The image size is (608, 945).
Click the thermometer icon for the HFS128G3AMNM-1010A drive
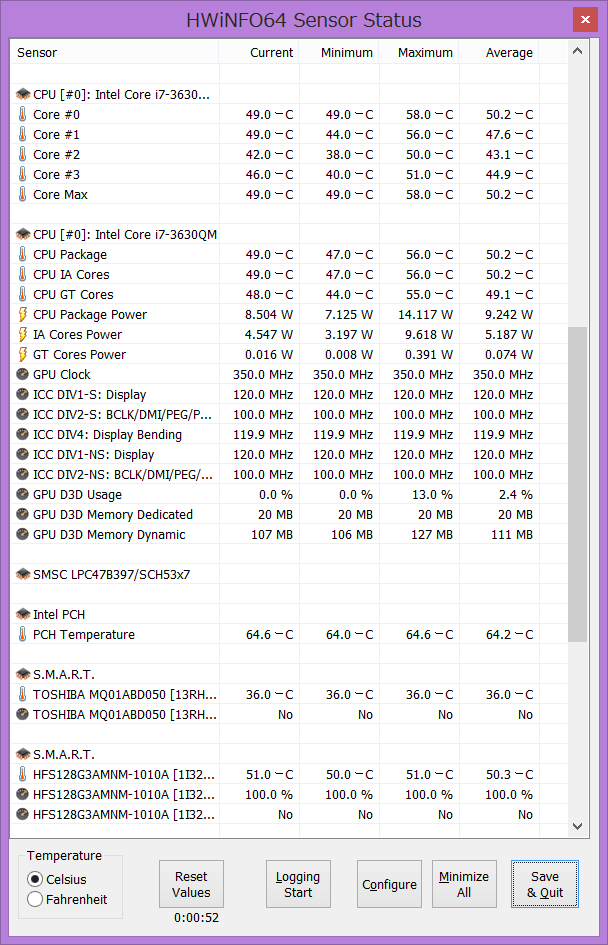coord(22,774)
